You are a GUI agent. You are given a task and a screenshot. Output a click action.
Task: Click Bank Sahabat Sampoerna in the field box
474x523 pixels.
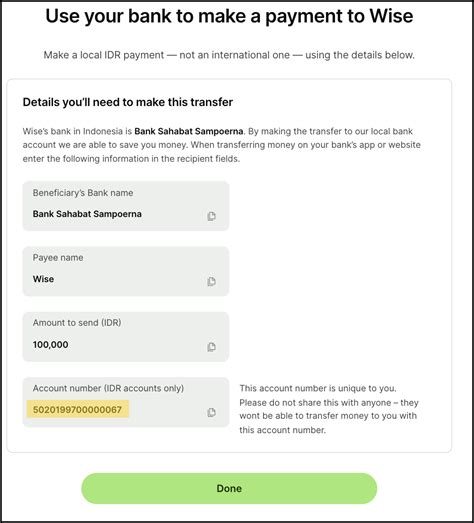coord(87,214)
